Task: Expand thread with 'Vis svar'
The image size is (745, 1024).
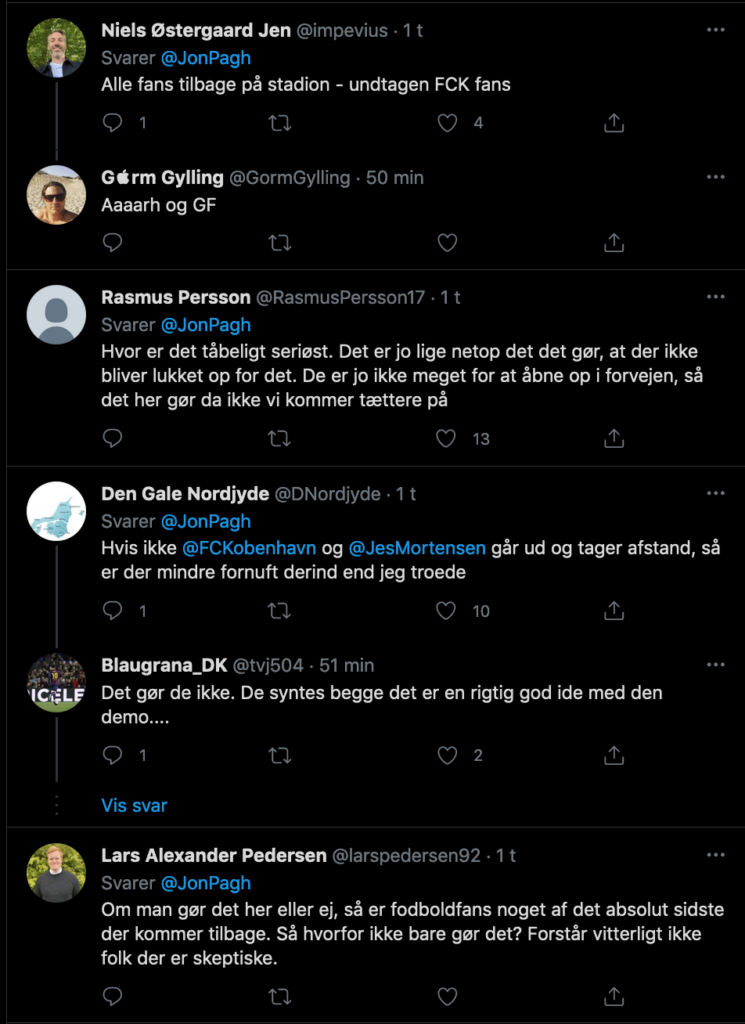Action: (x=134, y=805)
